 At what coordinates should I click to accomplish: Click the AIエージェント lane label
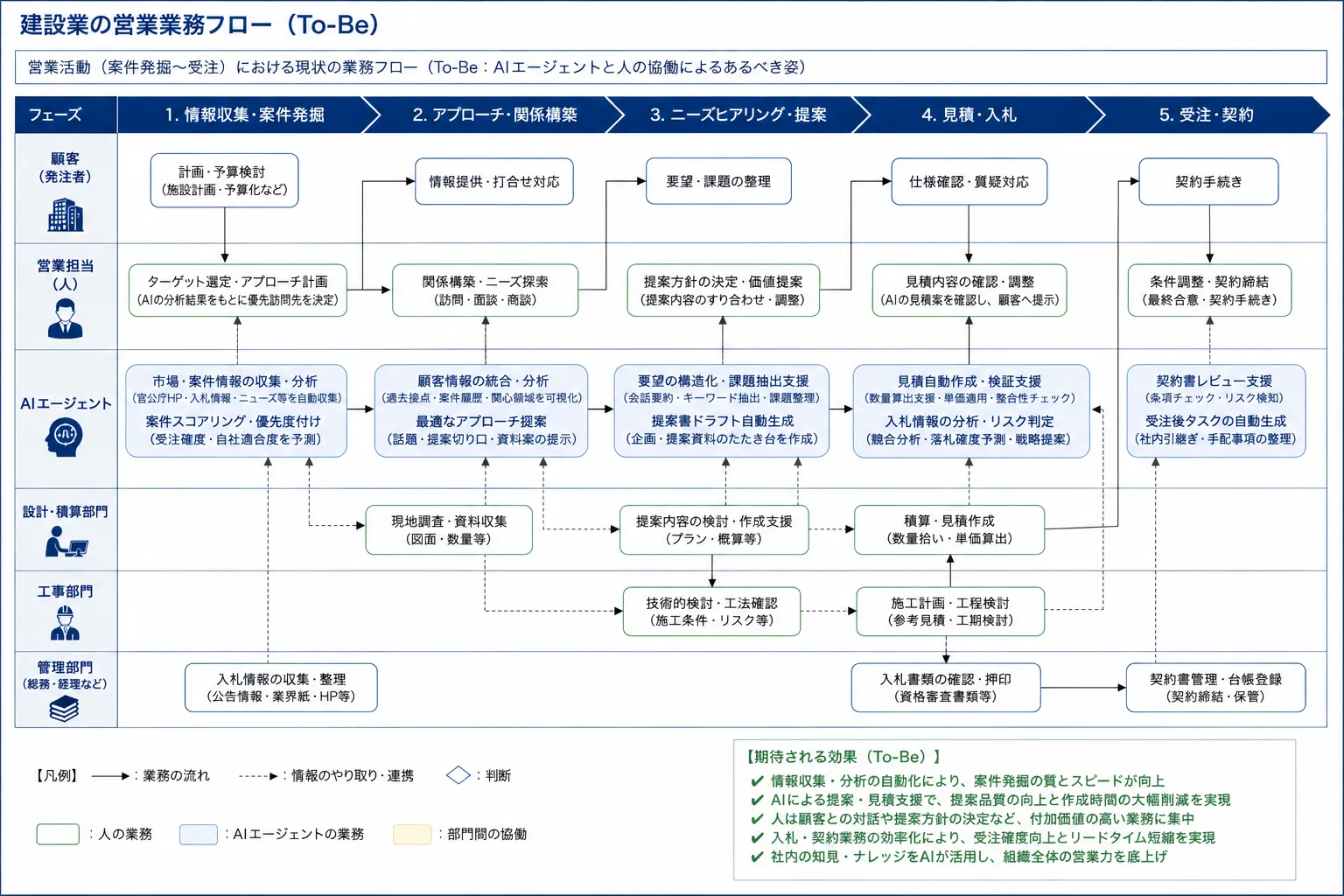point(66,403)
